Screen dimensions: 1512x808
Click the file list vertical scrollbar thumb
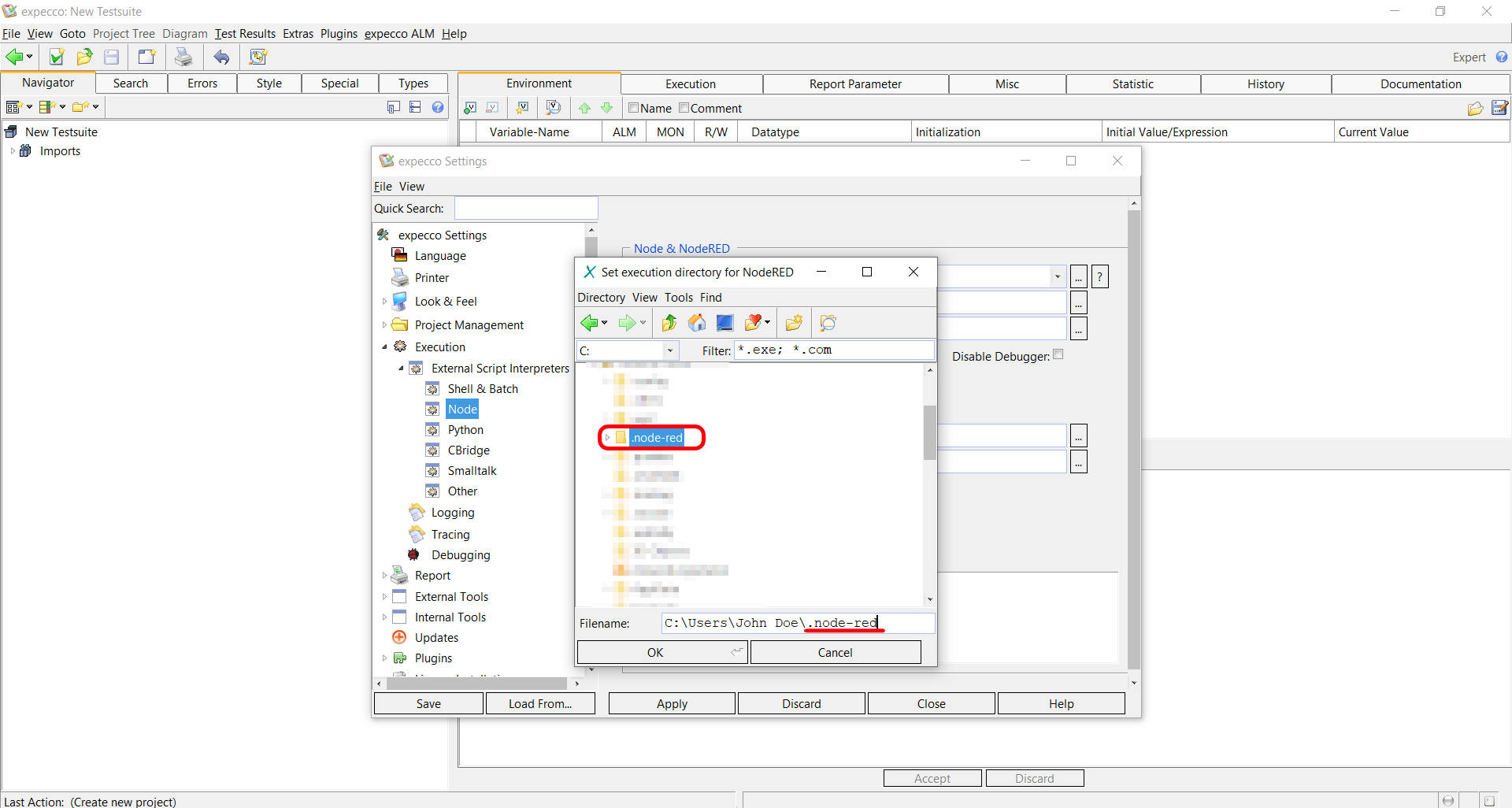(929, 432)
